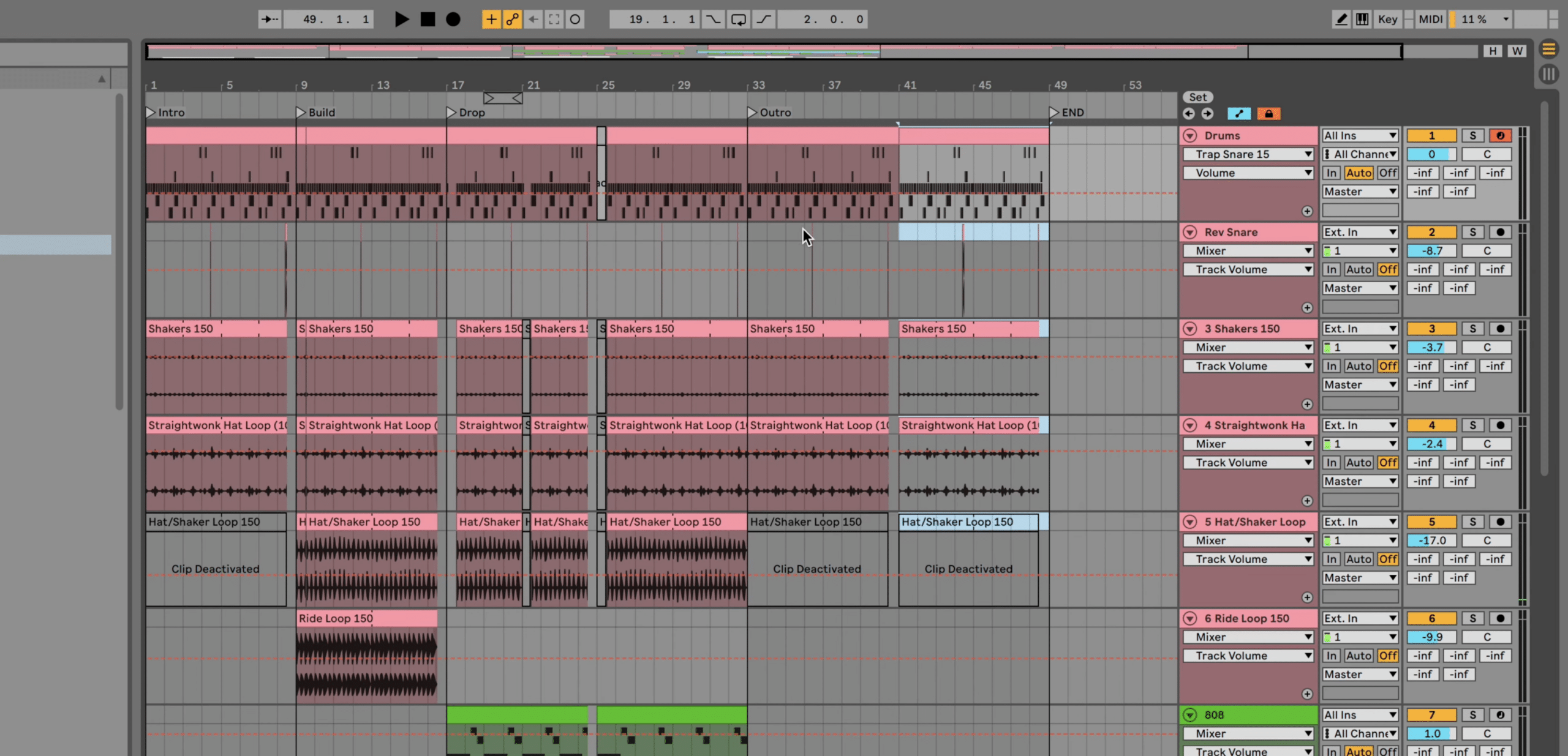Screen dimensions: 1568x756
Task: Stop playback with the Stop button
Action: pyautogui.click(x=428, y=20)
